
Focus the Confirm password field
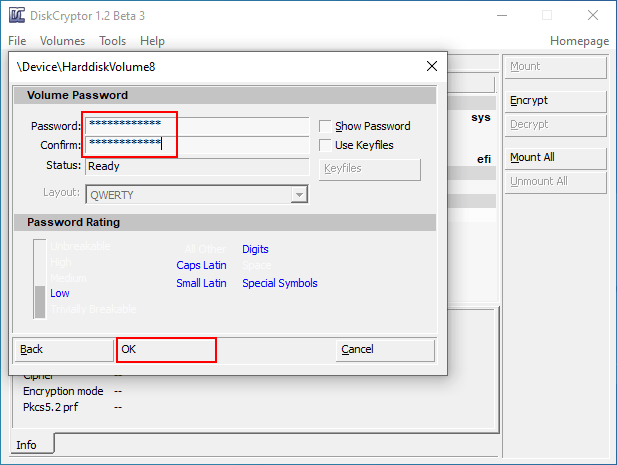[x=197, y=145]
